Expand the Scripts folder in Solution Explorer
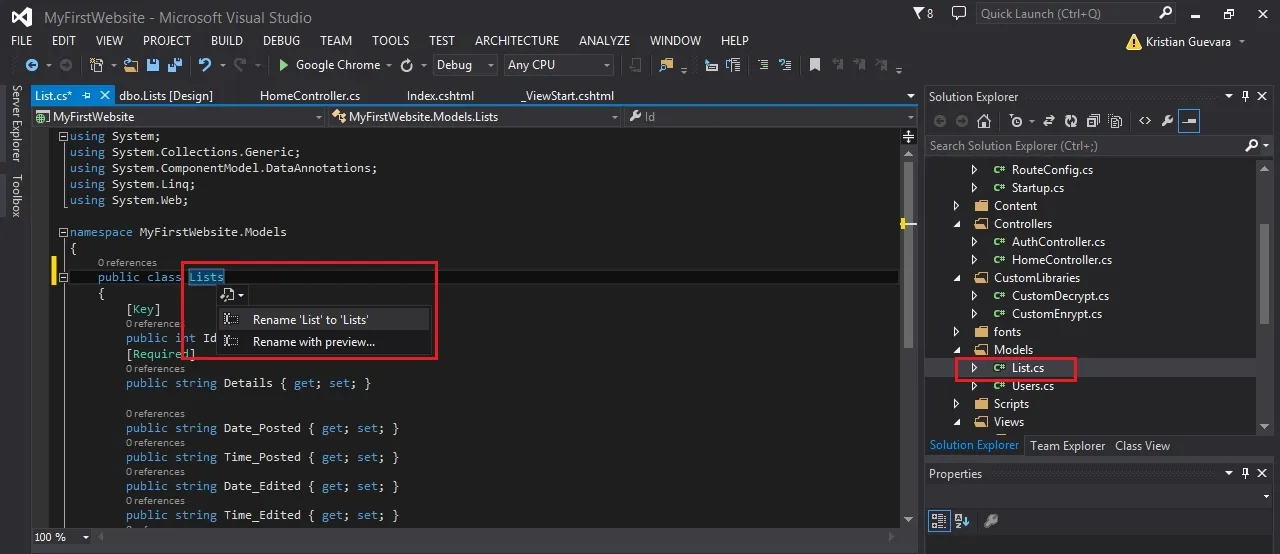The image size is (1280, 554). tap(957, 404)
